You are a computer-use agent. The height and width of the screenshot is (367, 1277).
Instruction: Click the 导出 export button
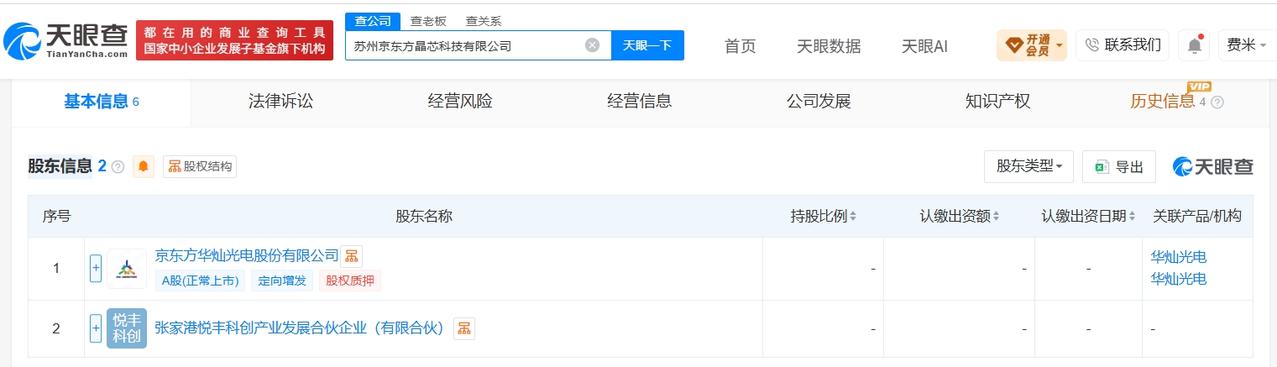click(x=1119, y=167)
